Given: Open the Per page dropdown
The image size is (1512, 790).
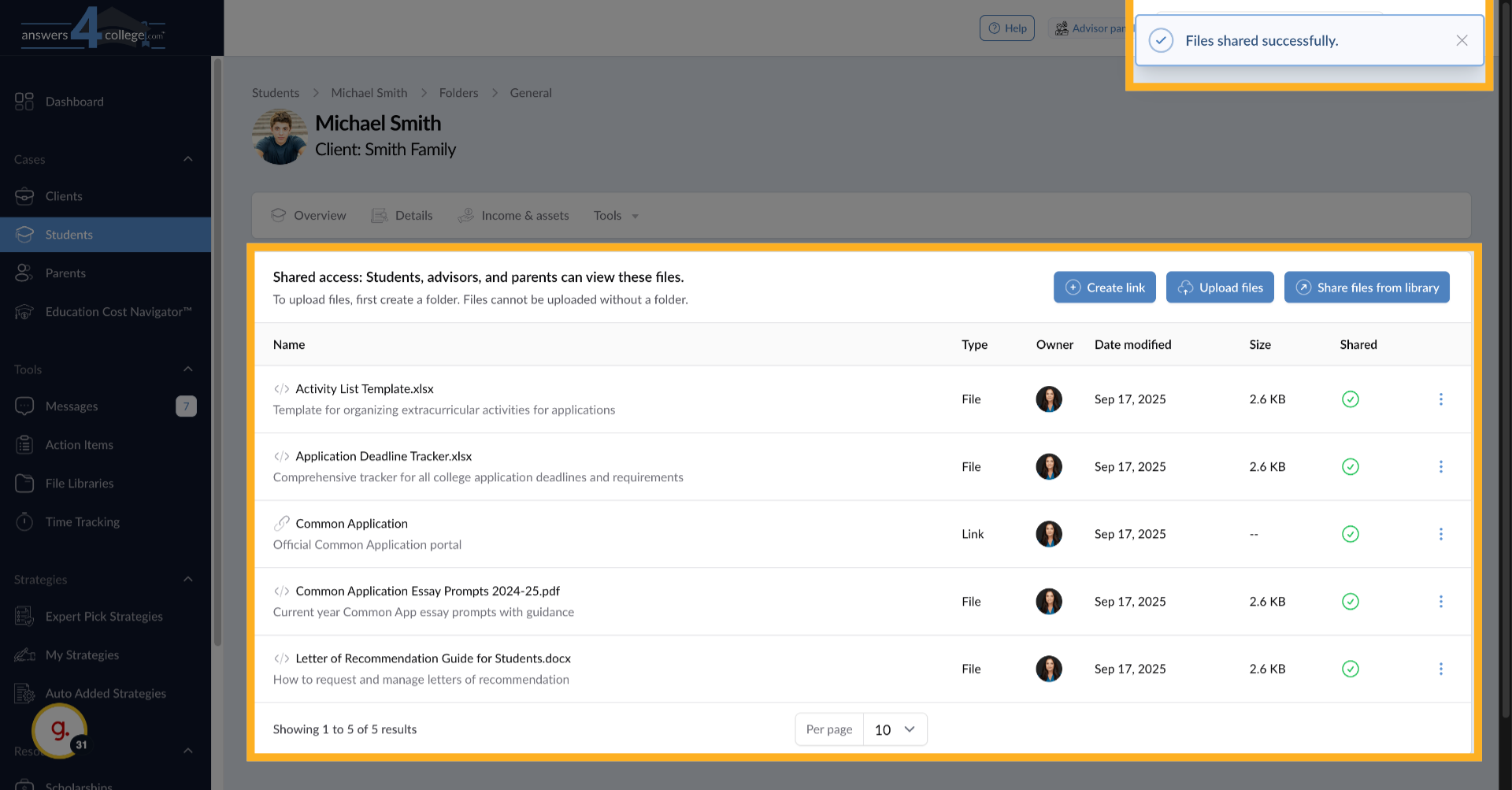Looking at the screenshot, I should click(895, 729).
